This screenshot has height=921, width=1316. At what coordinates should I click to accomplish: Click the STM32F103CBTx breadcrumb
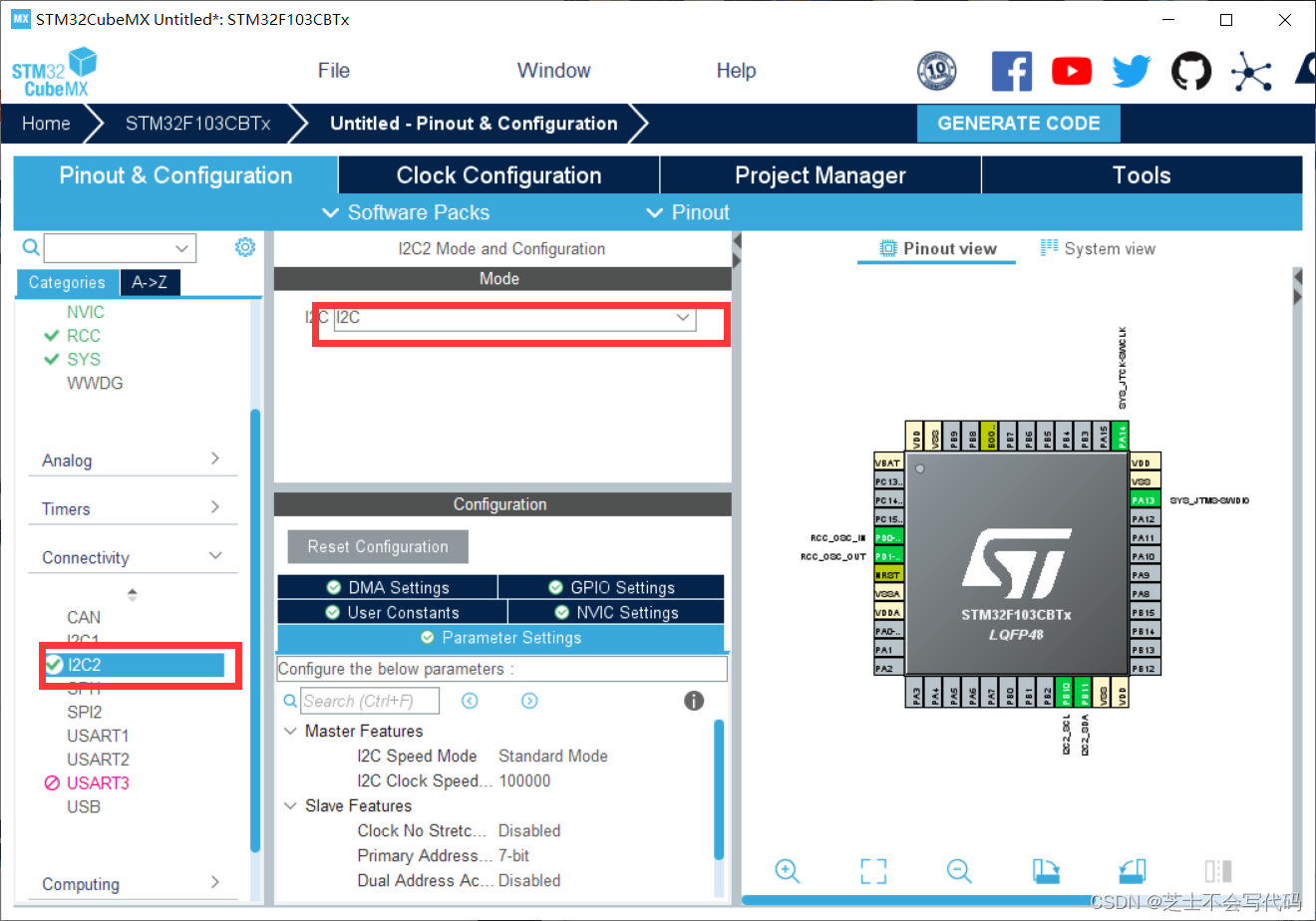coord(197,124)
